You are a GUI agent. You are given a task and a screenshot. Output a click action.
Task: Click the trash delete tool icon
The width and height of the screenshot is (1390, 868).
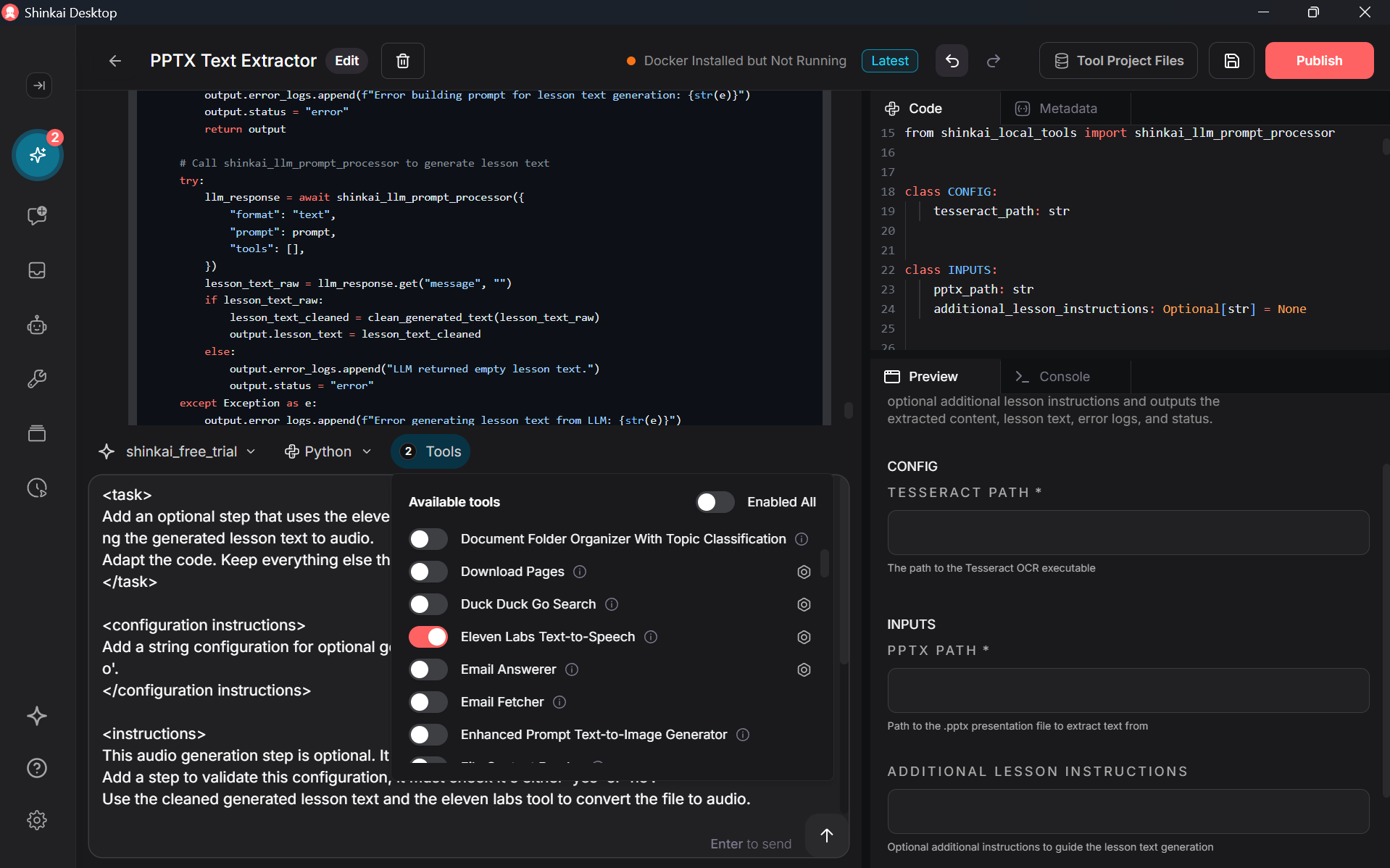pos(403,61)
